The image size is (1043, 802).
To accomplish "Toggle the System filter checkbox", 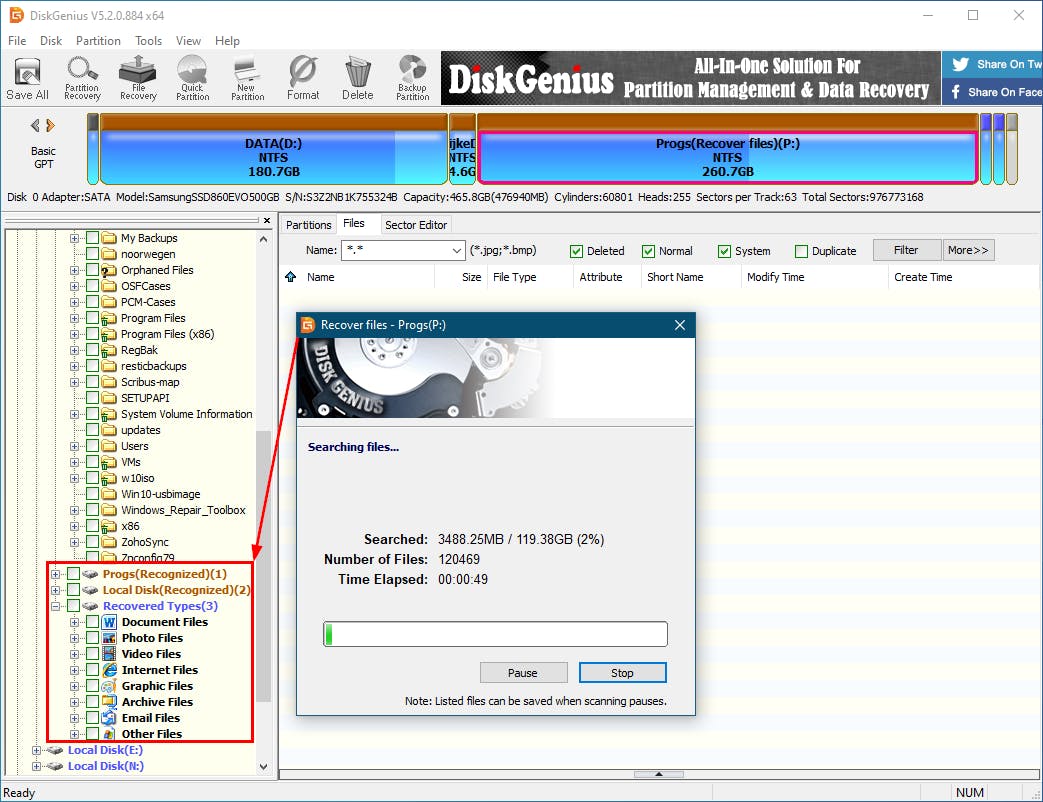I will point(724,251).
